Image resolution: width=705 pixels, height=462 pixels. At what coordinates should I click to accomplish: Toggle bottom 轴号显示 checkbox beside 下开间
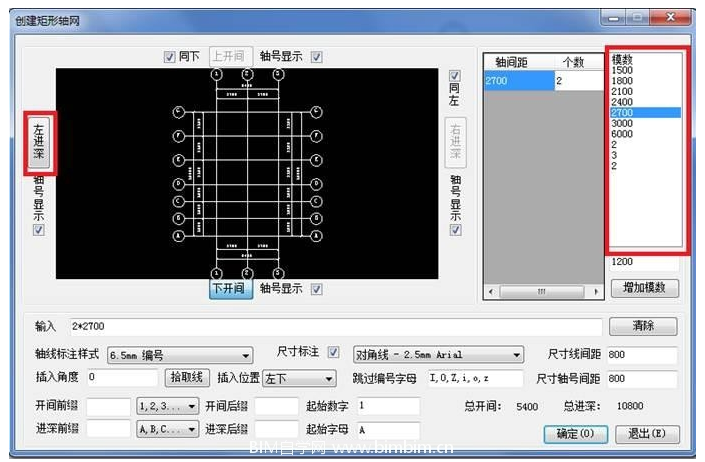(317, 289)
